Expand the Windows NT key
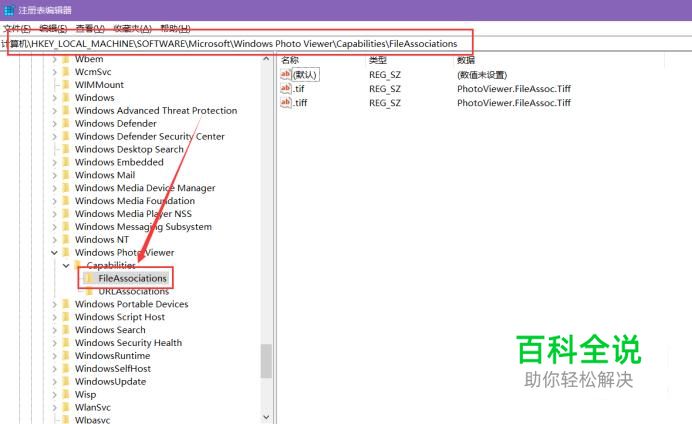692x424 pixels. 54,240
